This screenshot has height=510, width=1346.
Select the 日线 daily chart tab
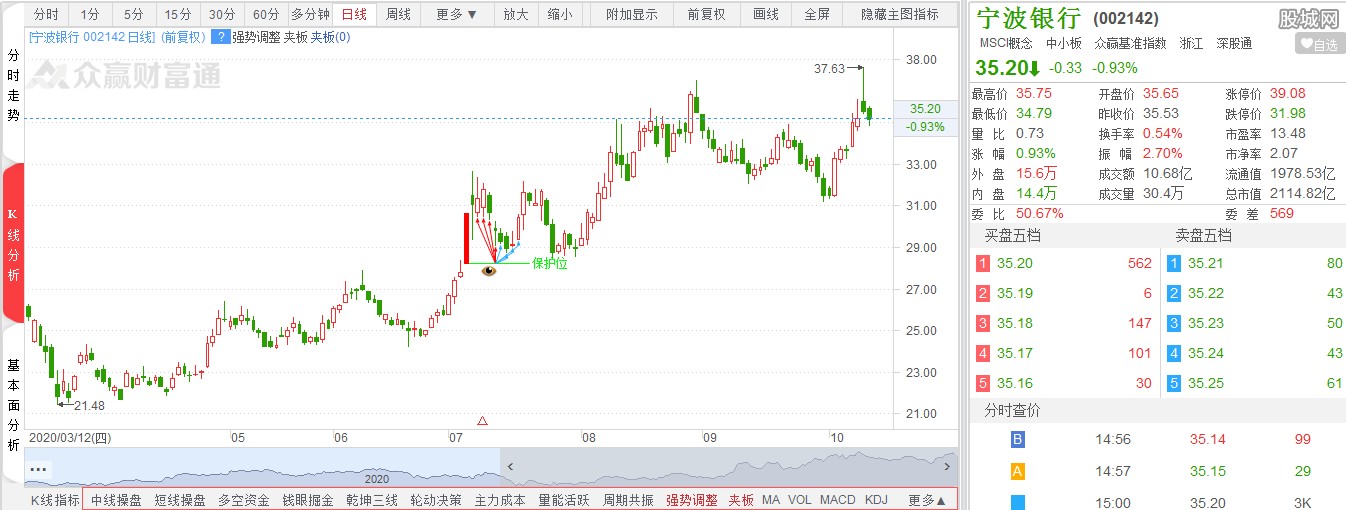pyautogui.click(x=354, y=15)
